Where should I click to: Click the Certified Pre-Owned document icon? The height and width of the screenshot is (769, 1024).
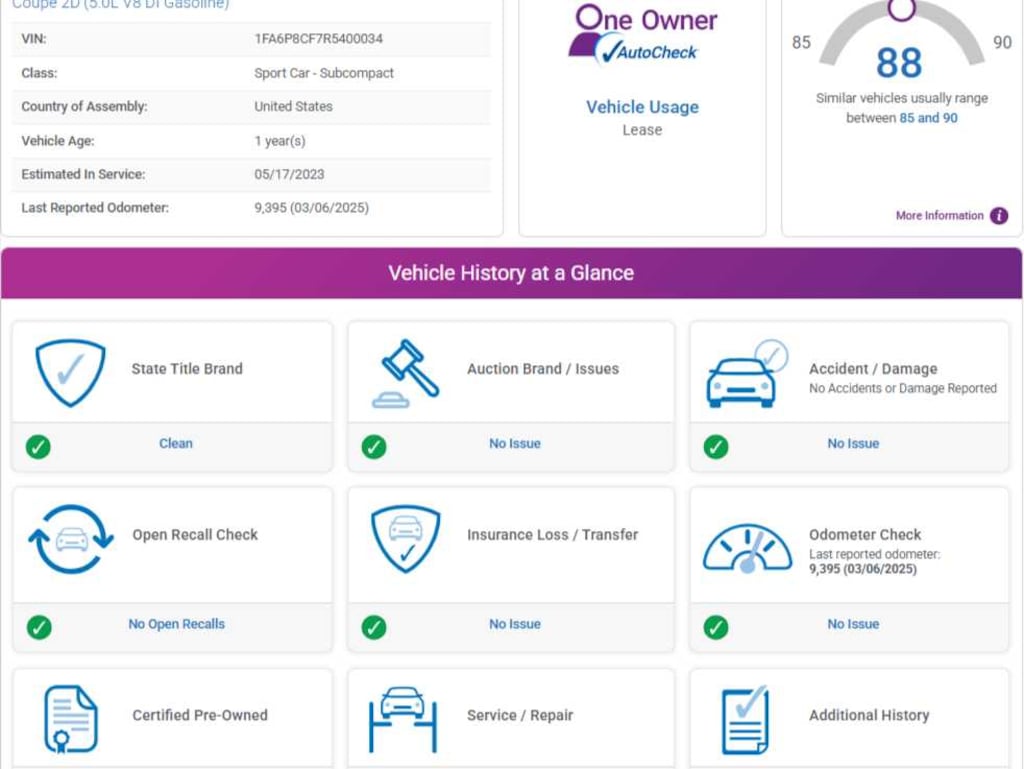71,719
